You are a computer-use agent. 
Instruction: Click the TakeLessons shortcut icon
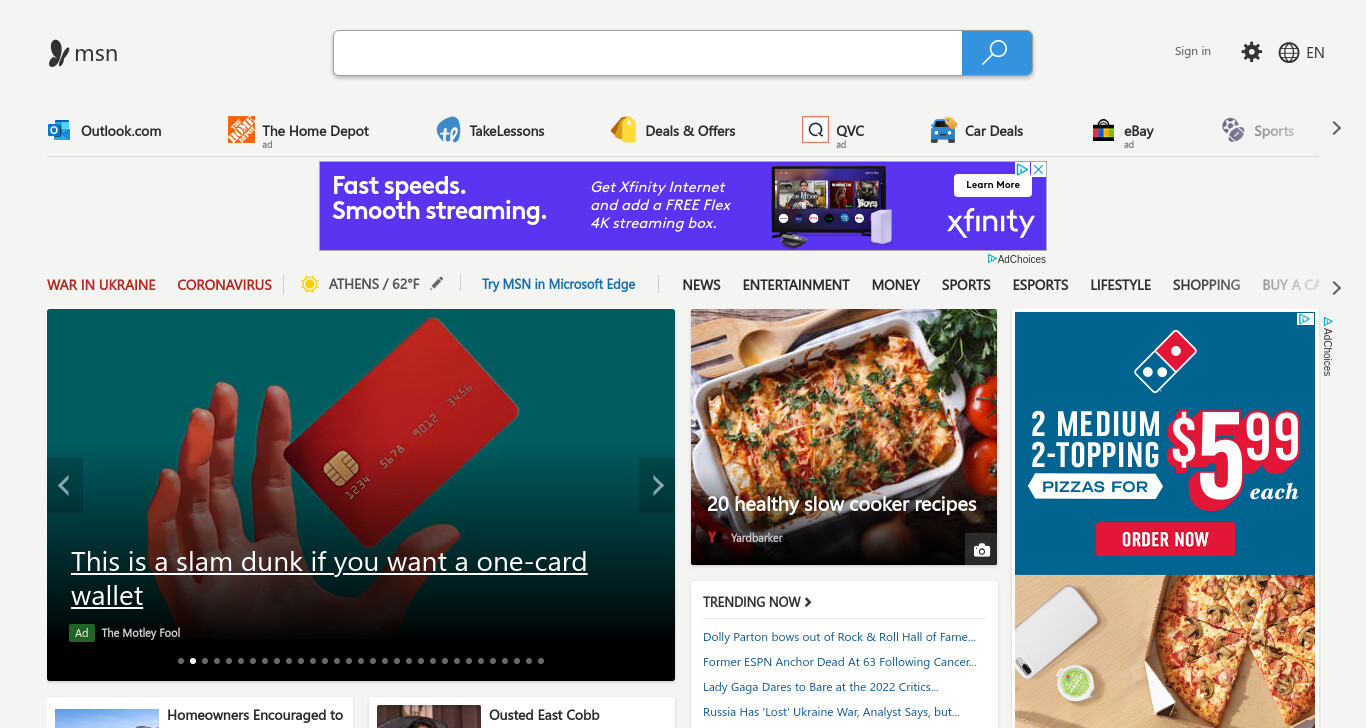coord(448,130)
